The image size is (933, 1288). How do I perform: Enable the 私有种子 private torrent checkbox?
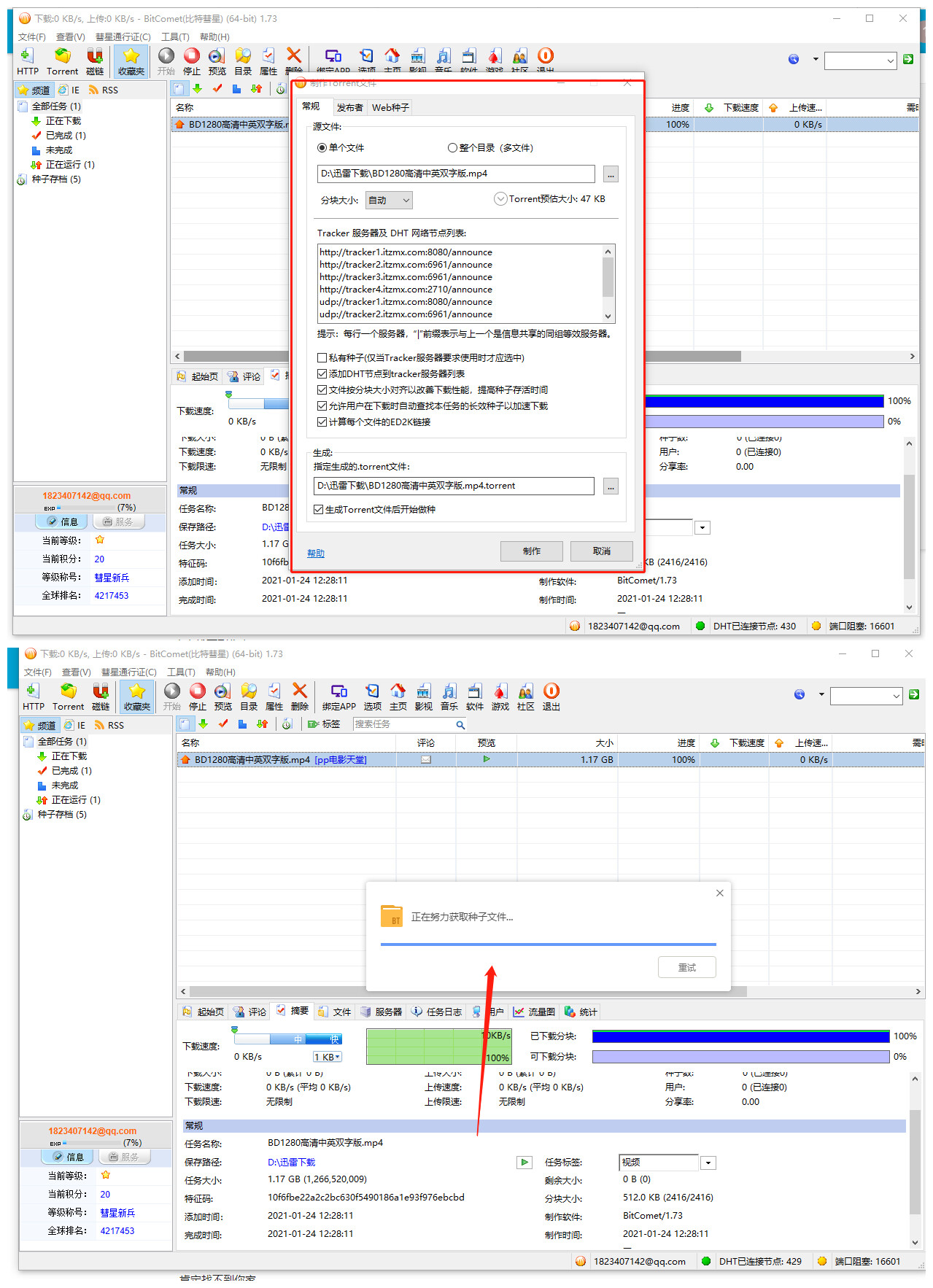point(322,358)
